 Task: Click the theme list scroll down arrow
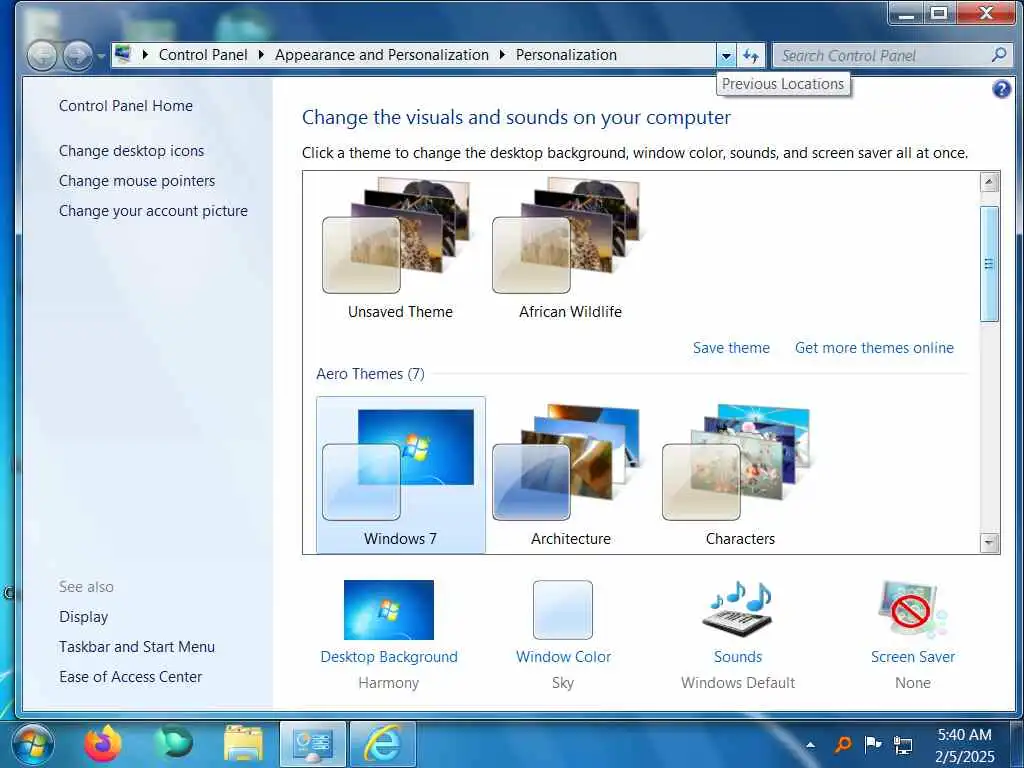coord(989,542)
